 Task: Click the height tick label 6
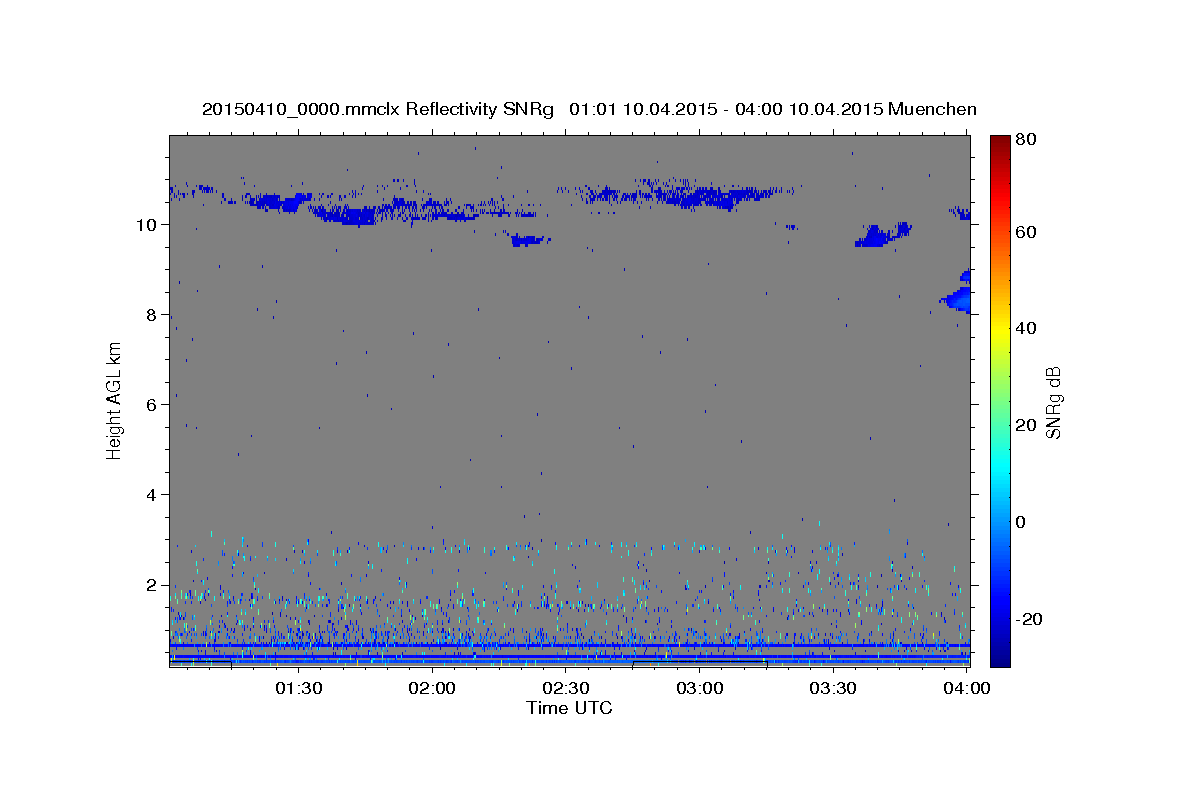pyautogui.click(x=149, y=405)
